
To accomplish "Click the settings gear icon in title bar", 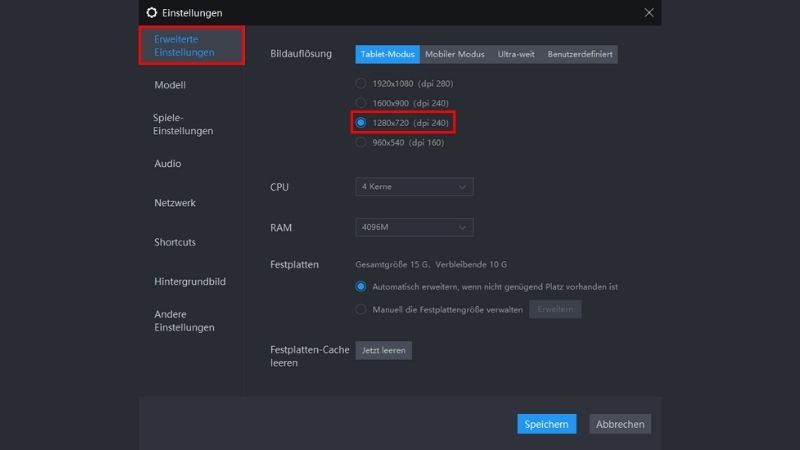I will [152, 12].
